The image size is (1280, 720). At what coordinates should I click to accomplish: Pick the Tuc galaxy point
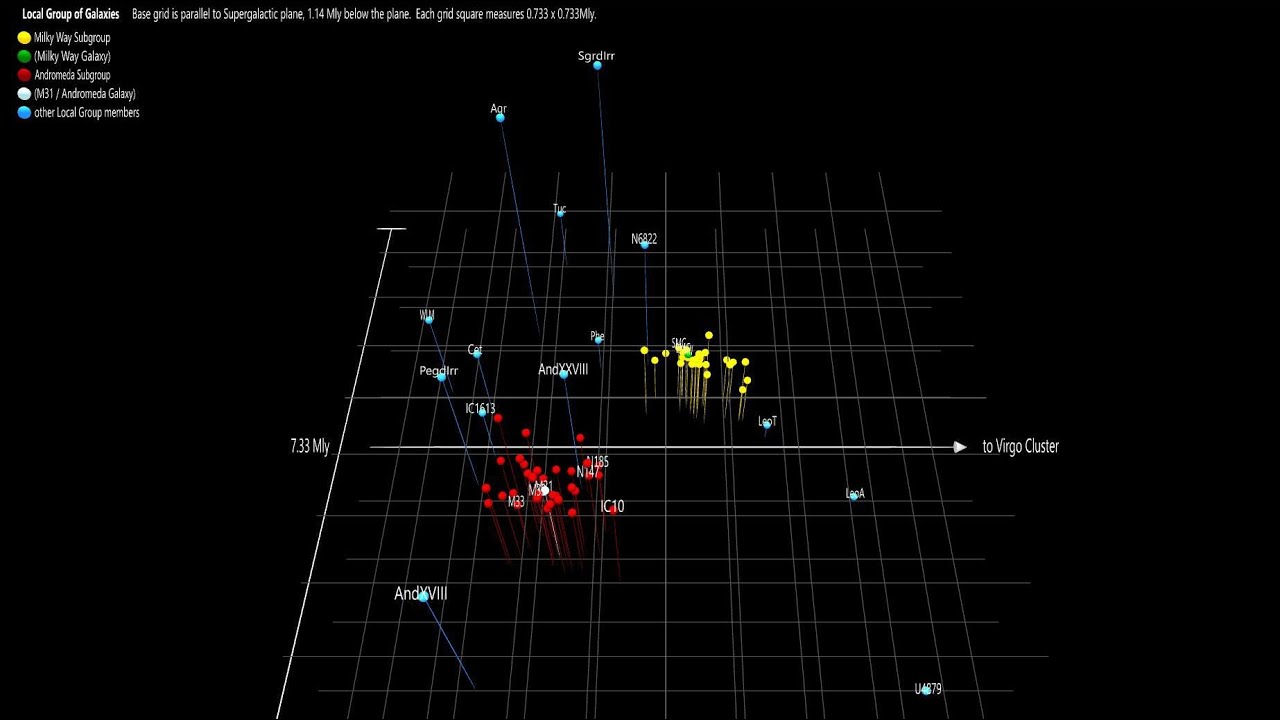[560, 212]
